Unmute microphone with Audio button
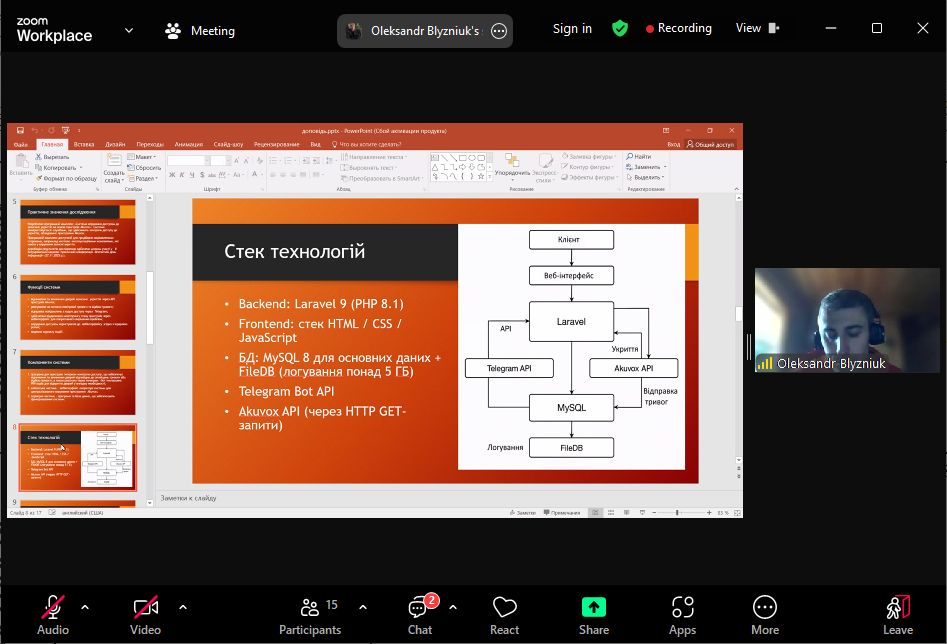This screenshot has width=947, height=644. [52, 613]
